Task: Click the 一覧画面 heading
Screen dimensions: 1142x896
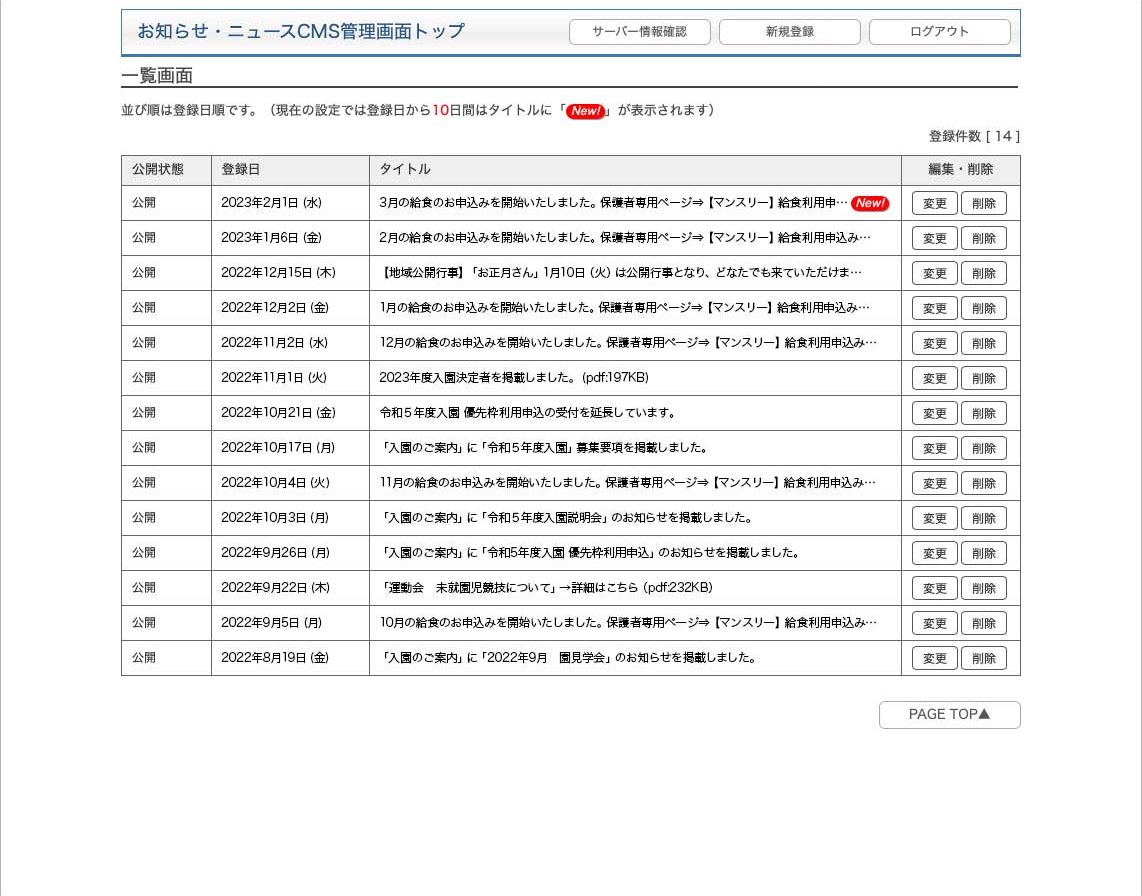Action: [157, 76]
